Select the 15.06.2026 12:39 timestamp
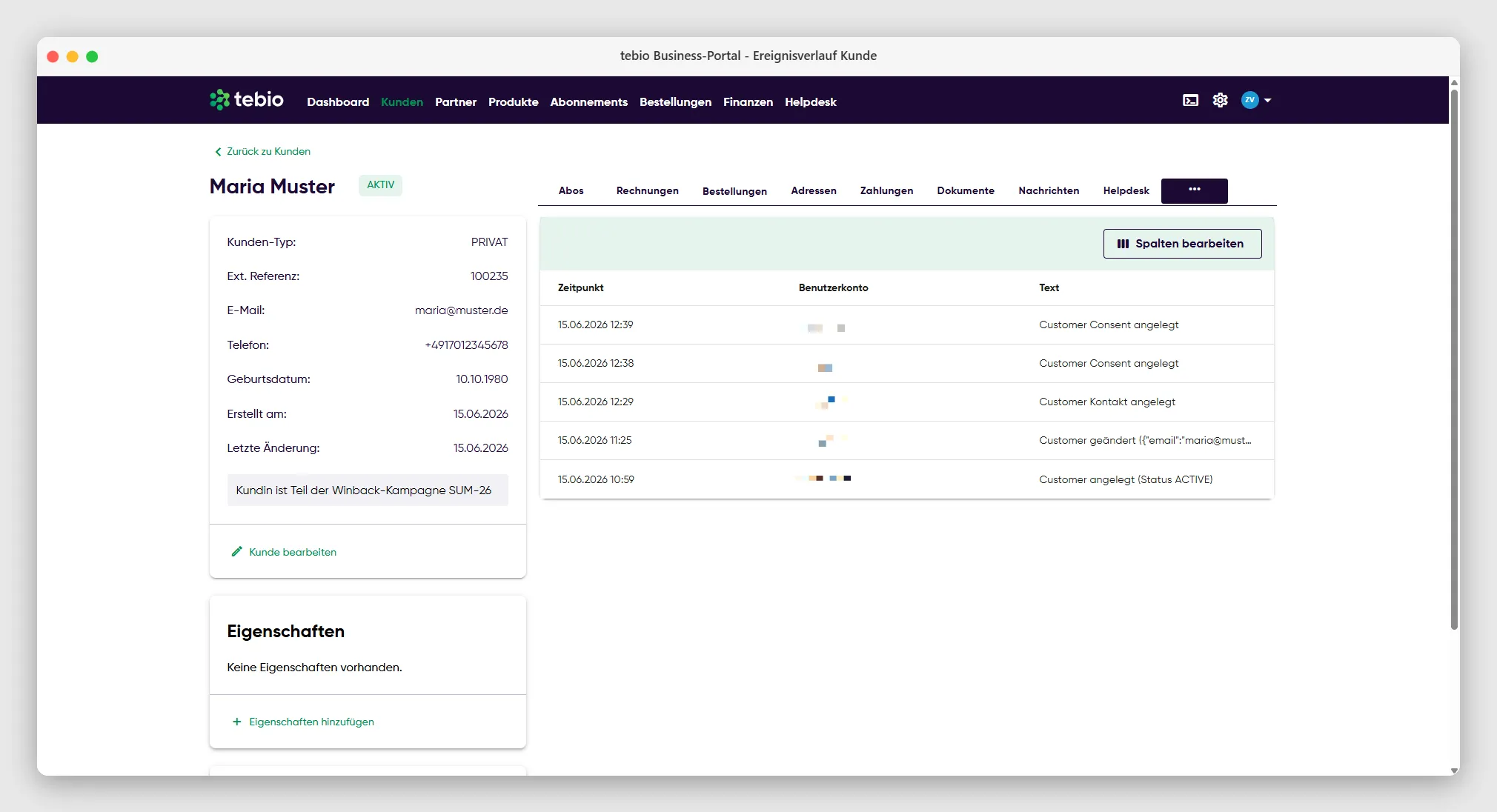Image resolution: width=1497 pixels, height=812 pixels. tap(595, 325)
